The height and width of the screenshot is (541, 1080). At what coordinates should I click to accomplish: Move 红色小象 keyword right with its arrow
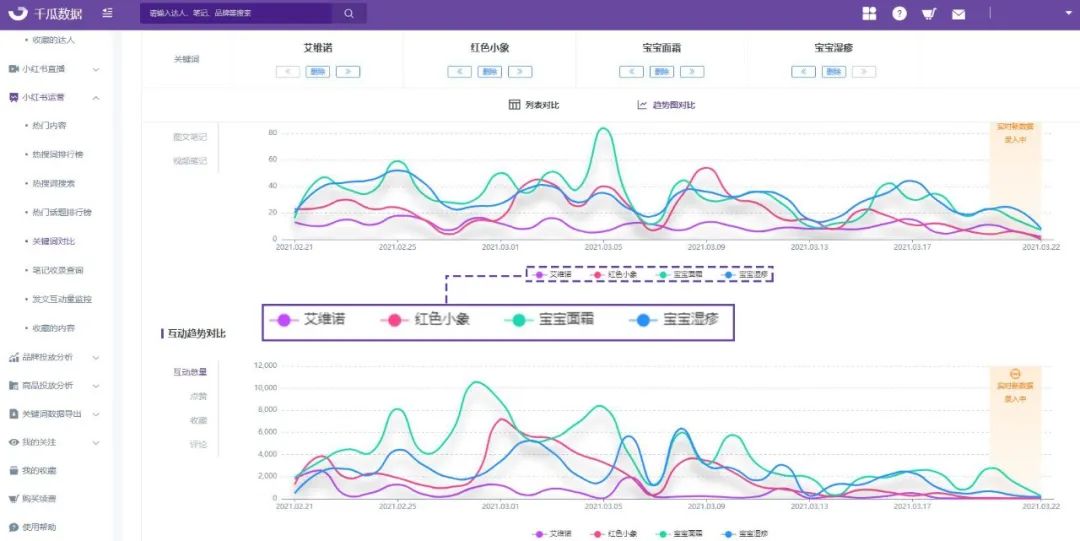pos(520,72)
